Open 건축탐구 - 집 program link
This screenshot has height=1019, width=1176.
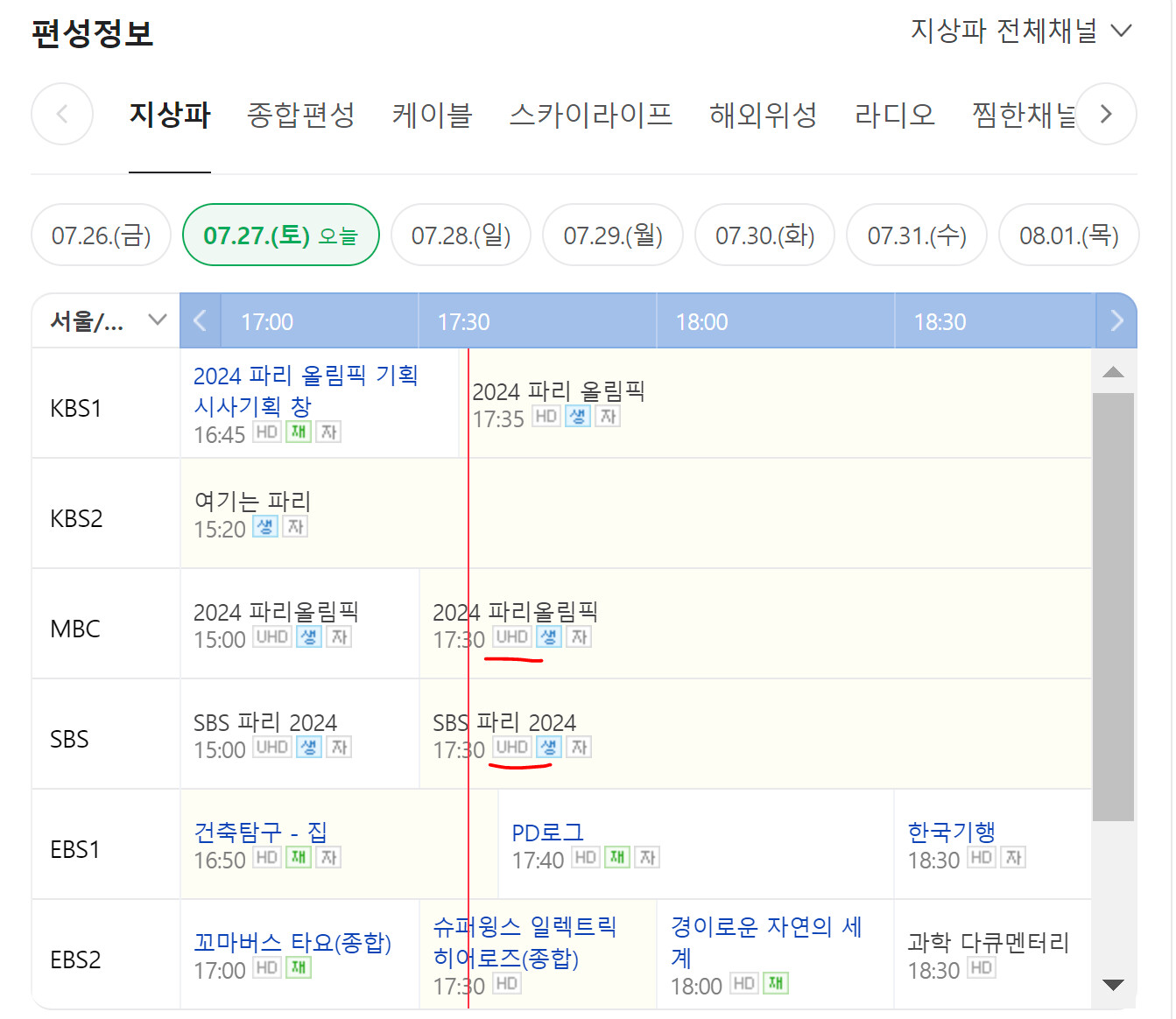[x=260, y=832]
